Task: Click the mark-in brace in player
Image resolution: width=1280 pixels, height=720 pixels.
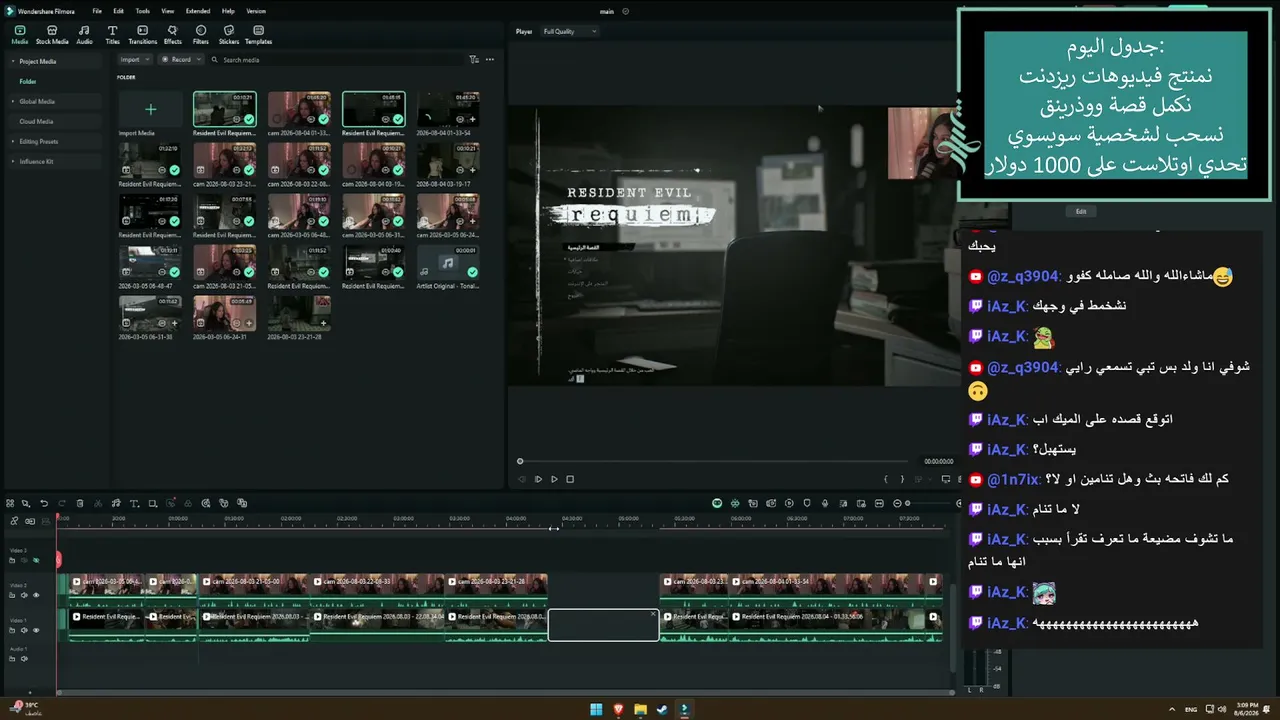Action: coord(886,479)
